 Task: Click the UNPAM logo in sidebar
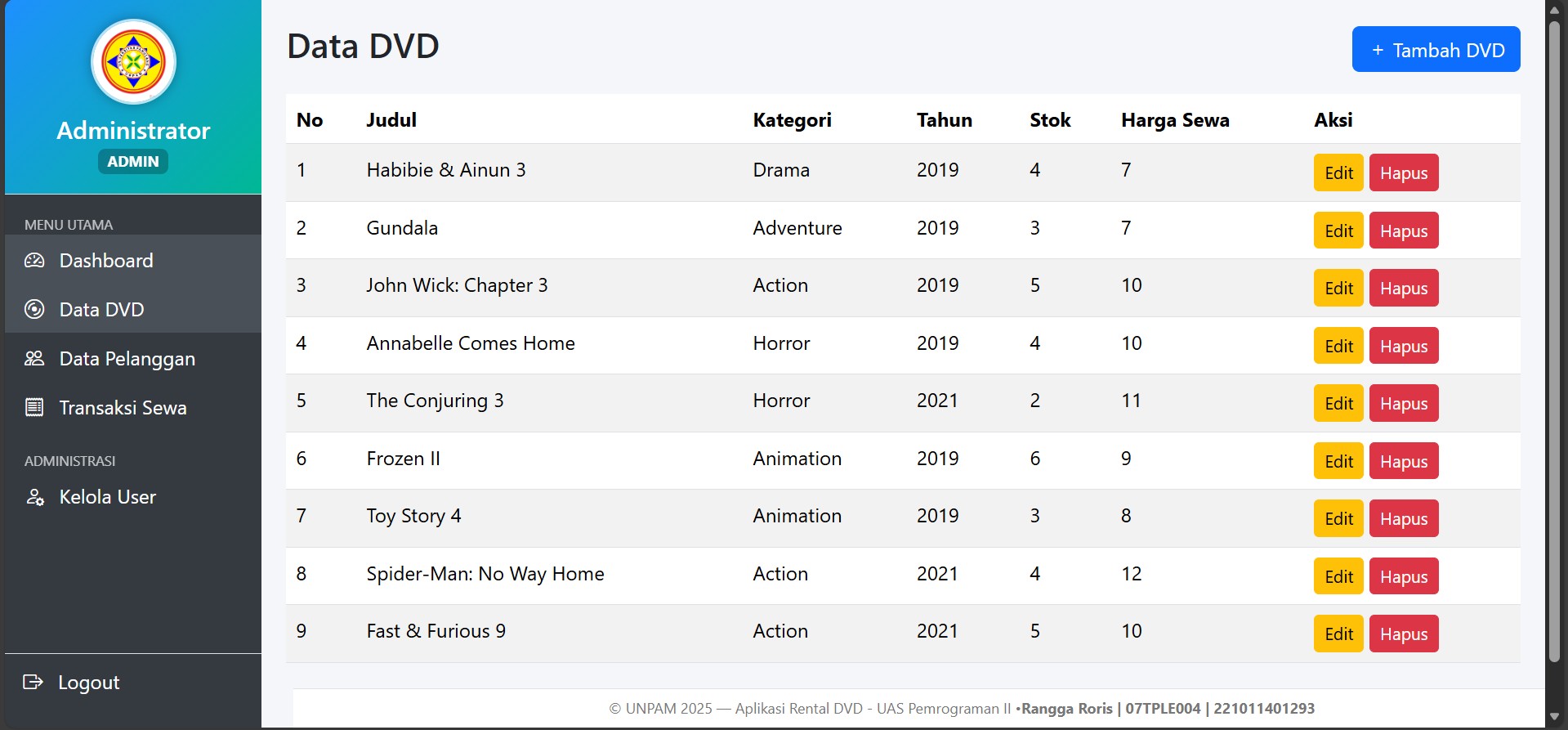click(x=133, y=62)
